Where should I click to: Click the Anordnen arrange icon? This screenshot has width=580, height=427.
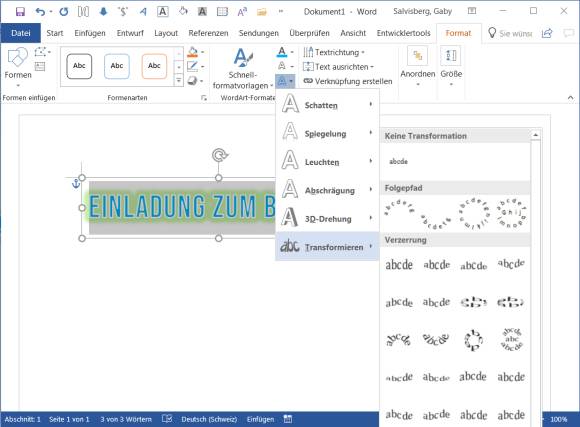418,56
